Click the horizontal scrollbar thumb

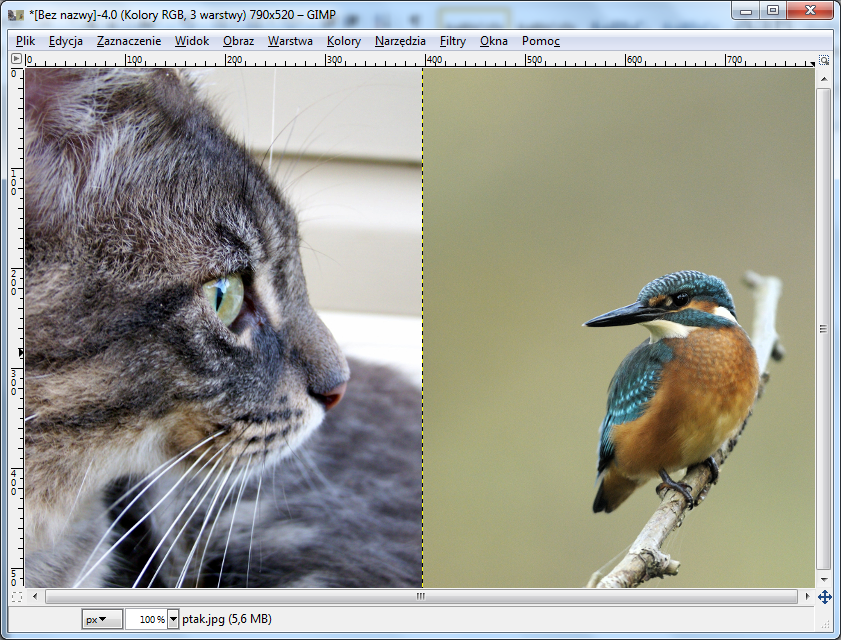click(421, 596)
